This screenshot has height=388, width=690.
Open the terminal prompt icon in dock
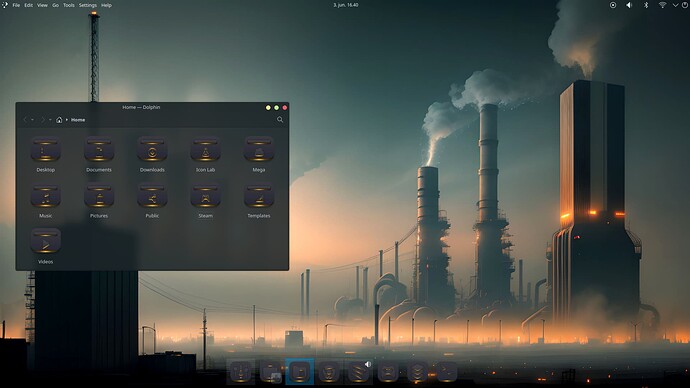(446, 372)
